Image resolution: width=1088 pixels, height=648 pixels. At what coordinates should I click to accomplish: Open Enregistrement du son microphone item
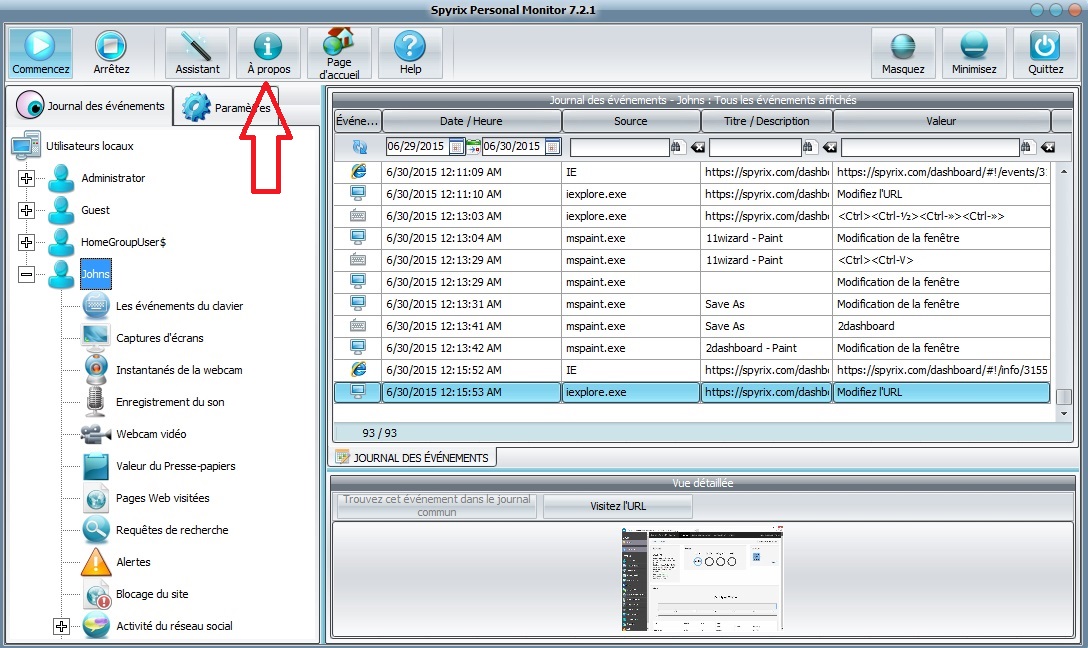click(170, 402)
